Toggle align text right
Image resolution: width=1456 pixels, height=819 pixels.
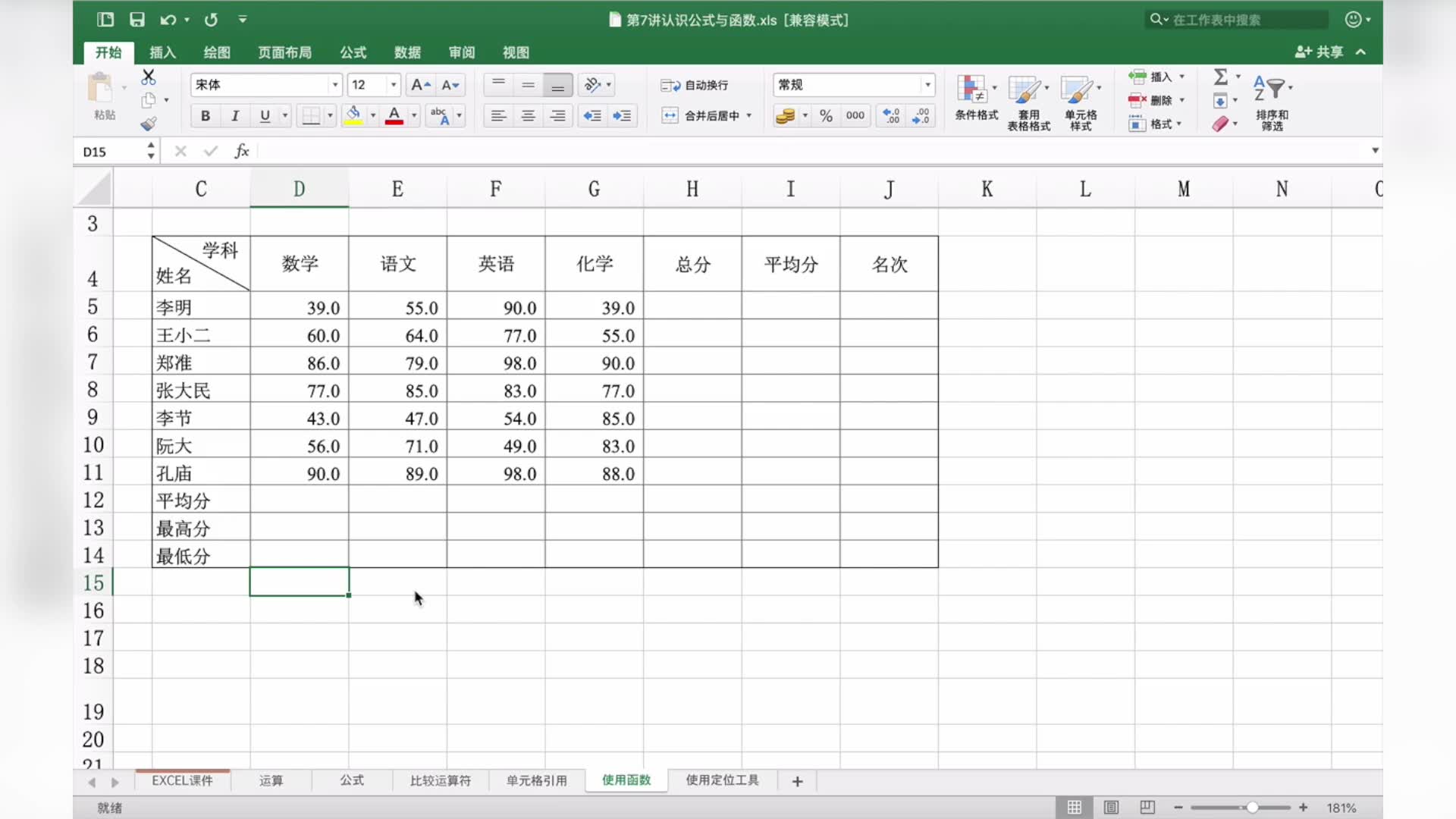(558, 116)
